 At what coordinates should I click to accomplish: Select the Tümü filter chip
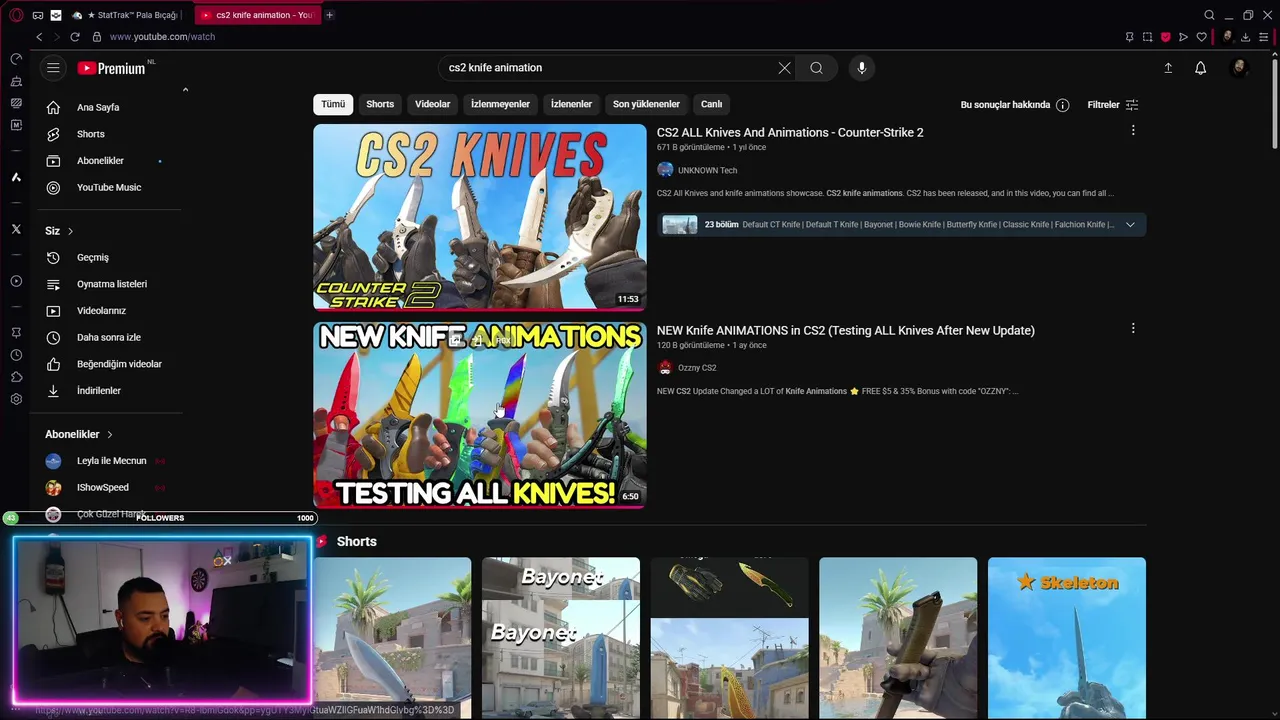pyautogui.click(x=333, y=104)
